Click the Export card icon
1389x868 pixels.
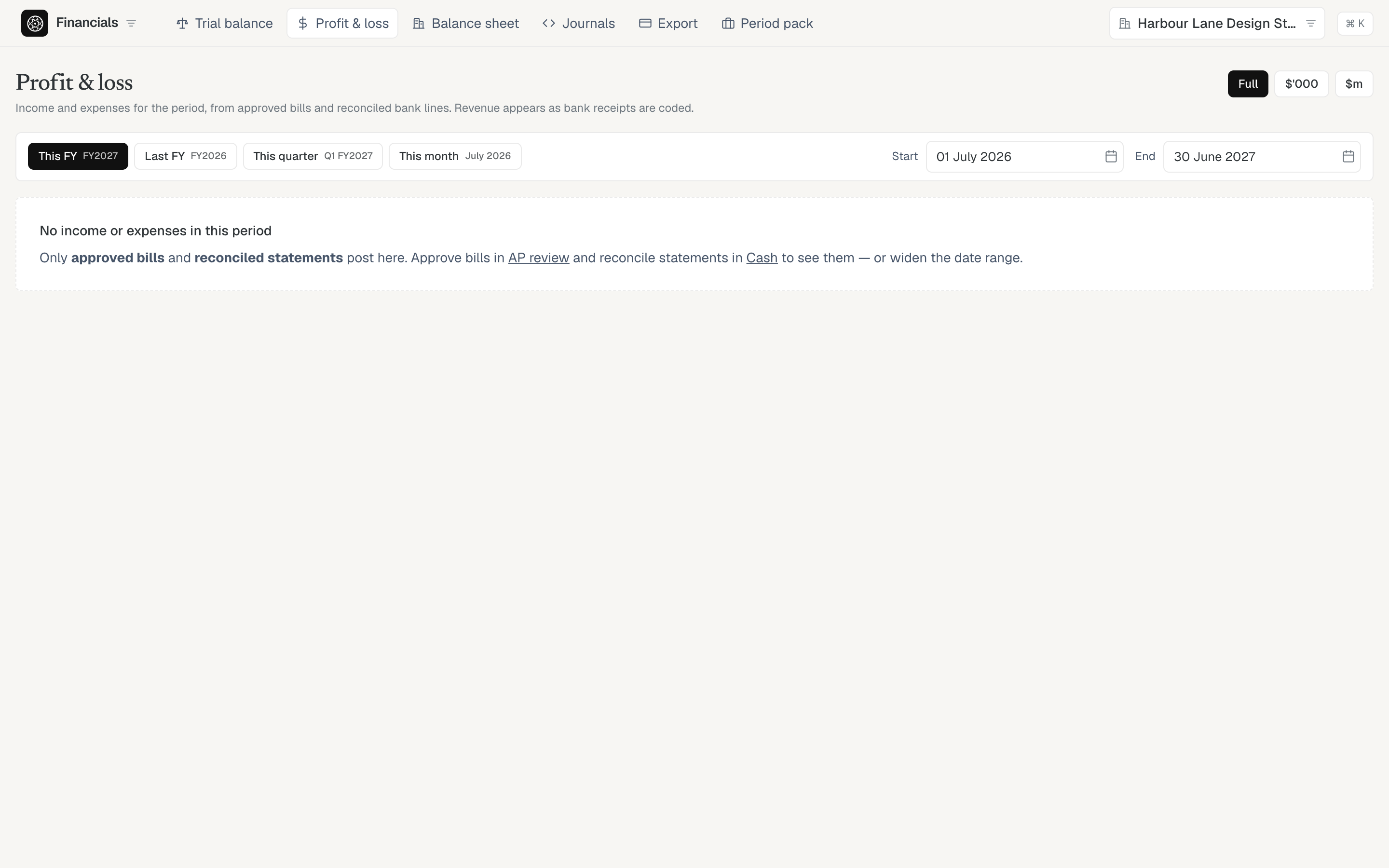pyautogui.click(x=645, y=24)
